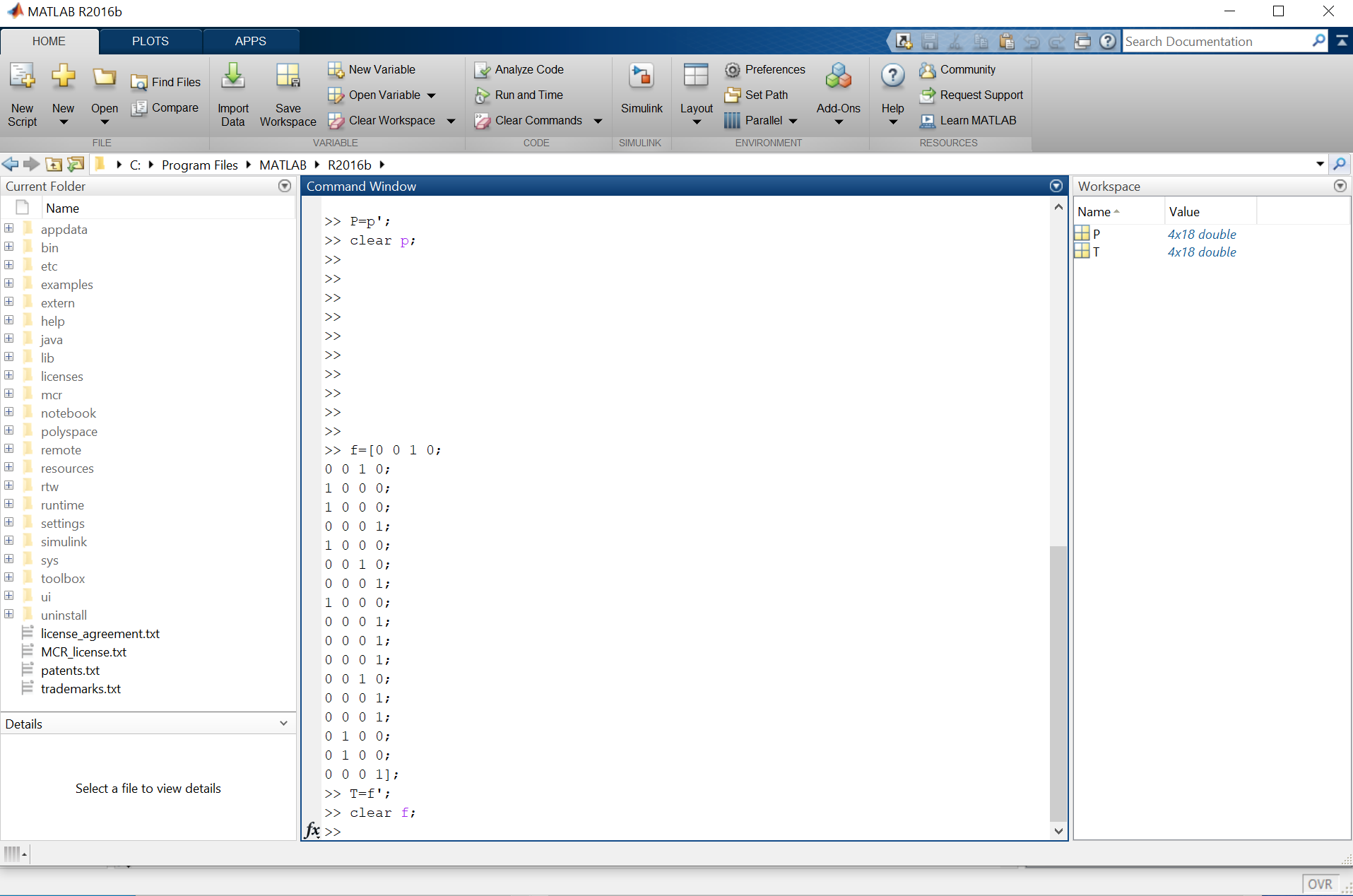
Task: Go forward with the right arrow in address bar
Action: pyautogui.click(x=31, y=165)
